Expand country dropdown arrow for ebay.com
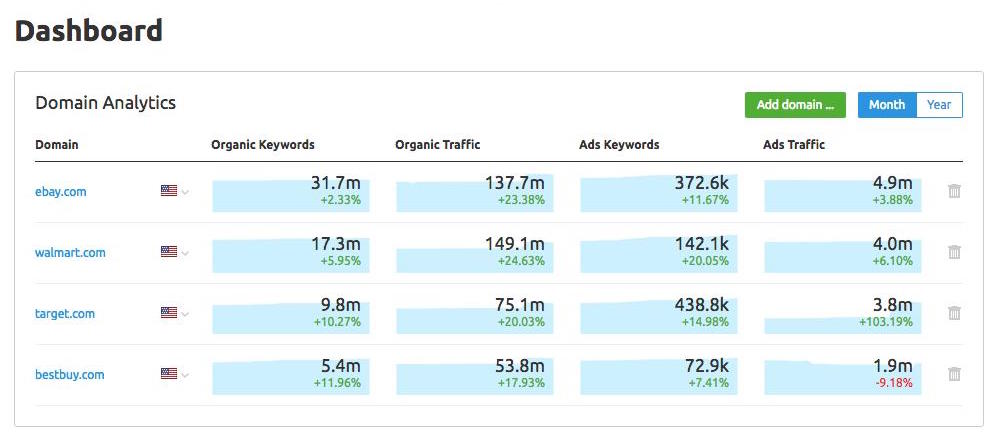996x435 pixels. point(185,192)
